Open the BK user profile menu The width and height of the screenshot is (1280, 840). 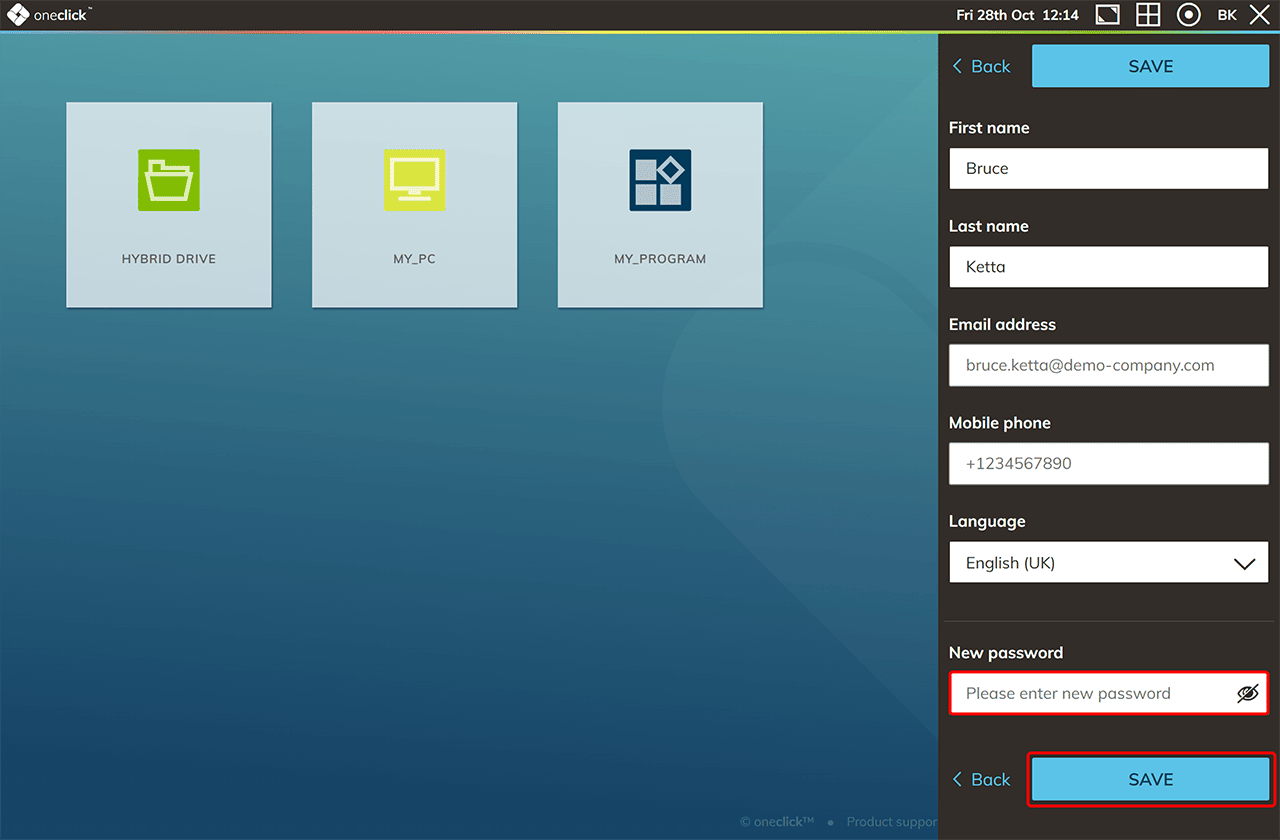tap(1227, 15)
